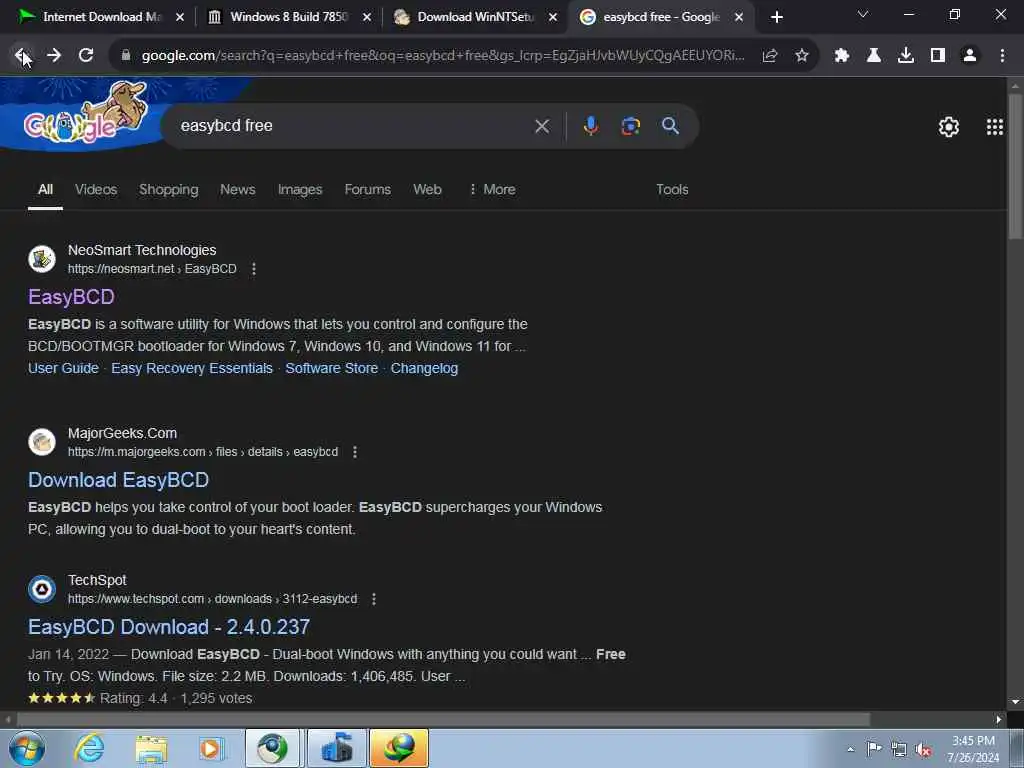Open the tab search dropdown chevron
This screenshot has height=768, width=1024.
click(x=863, y=14)
